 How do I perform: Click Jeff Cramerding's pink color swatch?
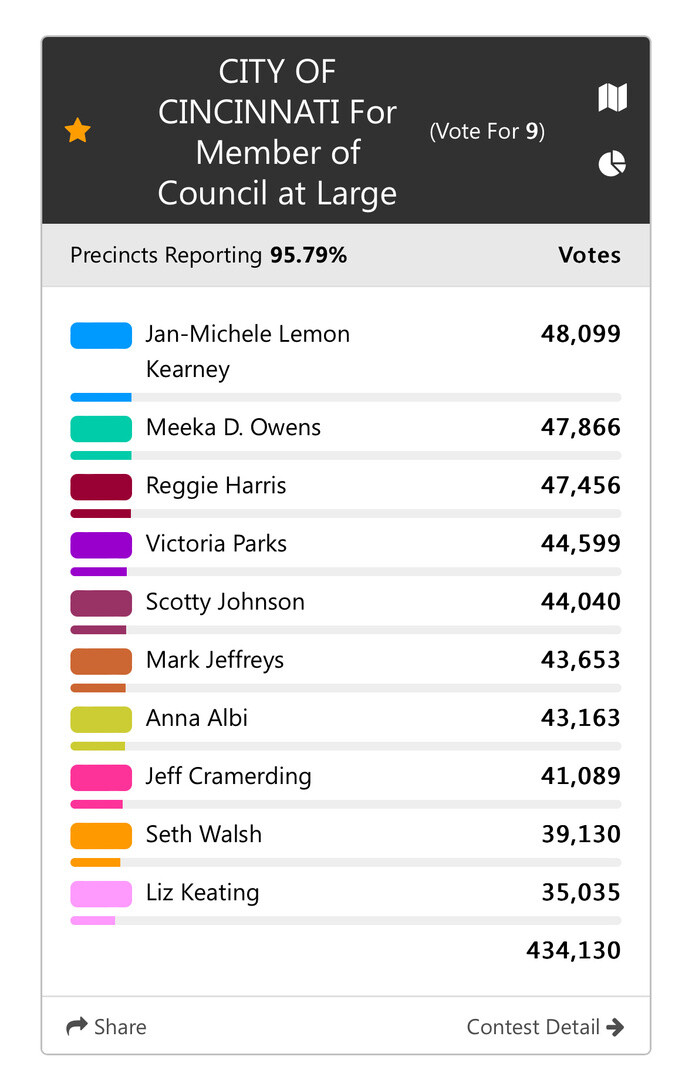click(x=101, y=778)
